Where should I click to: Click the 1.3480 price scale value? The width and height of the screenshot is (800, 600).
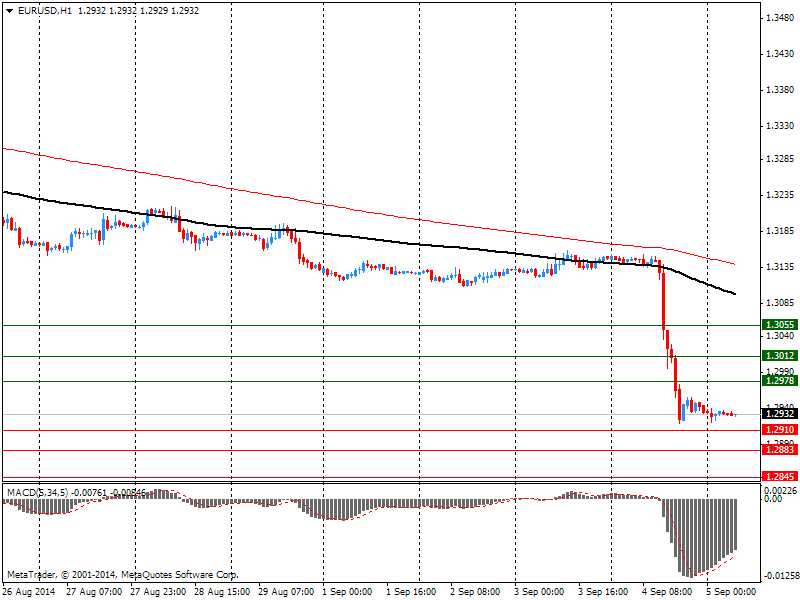tap(780, 18)
